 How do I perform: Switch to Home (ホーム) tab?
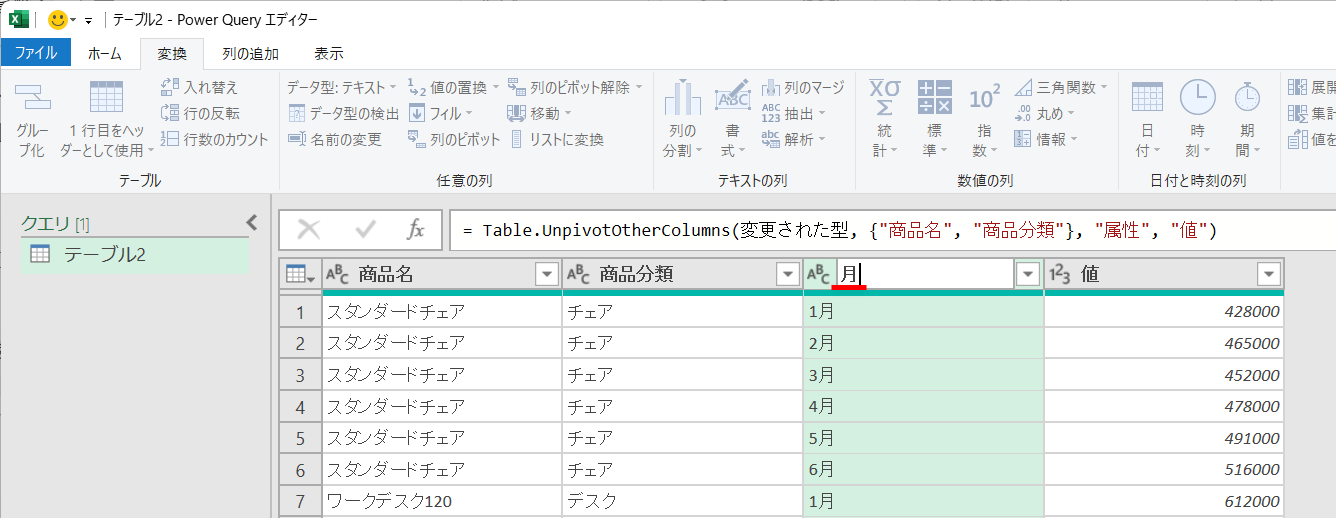point(105,53)
